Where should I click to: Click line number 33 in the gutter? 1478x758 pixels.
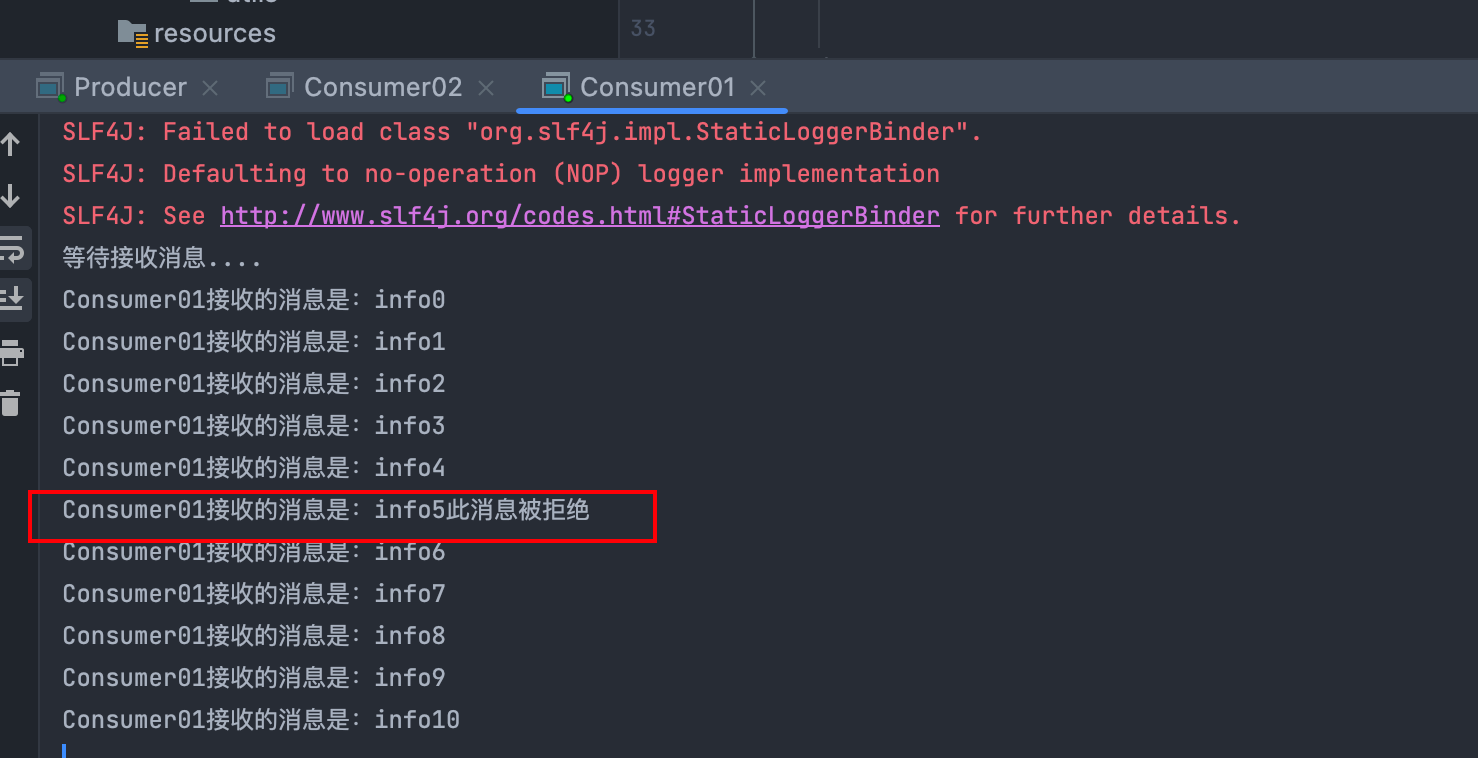tap(643, 28)
